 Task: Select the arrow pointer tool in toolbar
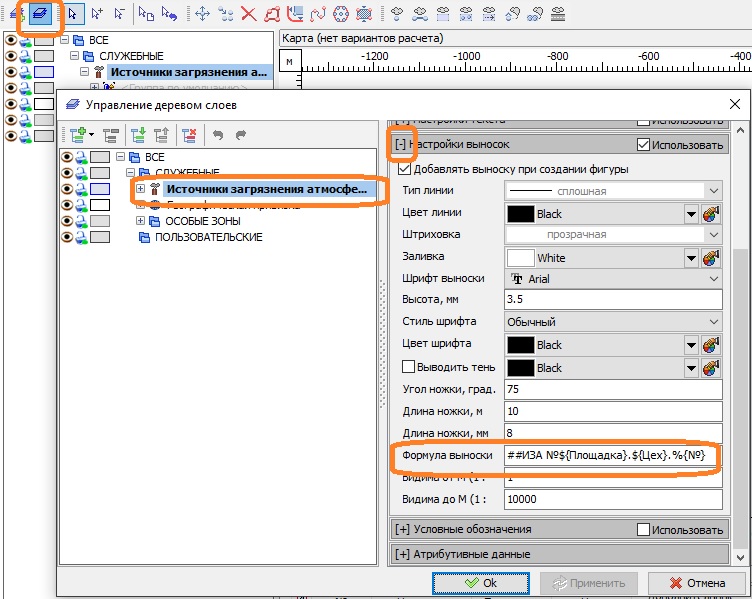[72, 14]
